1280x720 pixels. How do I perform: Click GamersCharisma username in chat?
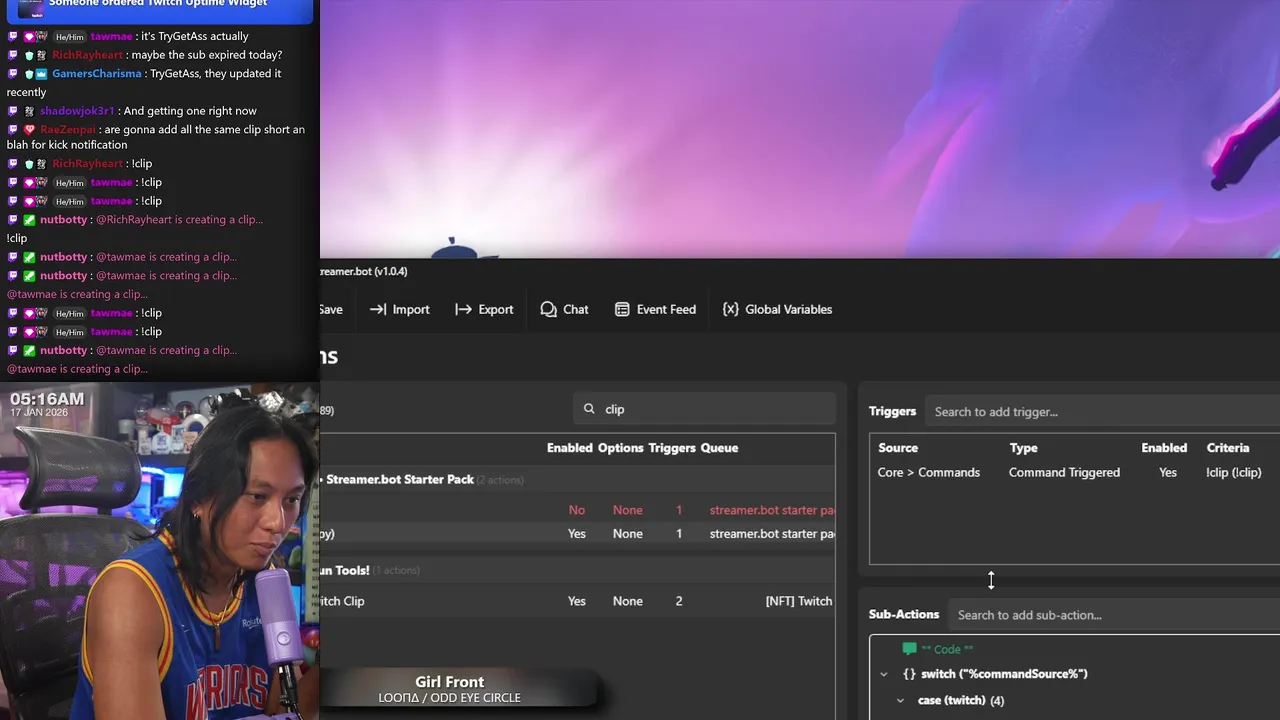pos(97,74)
